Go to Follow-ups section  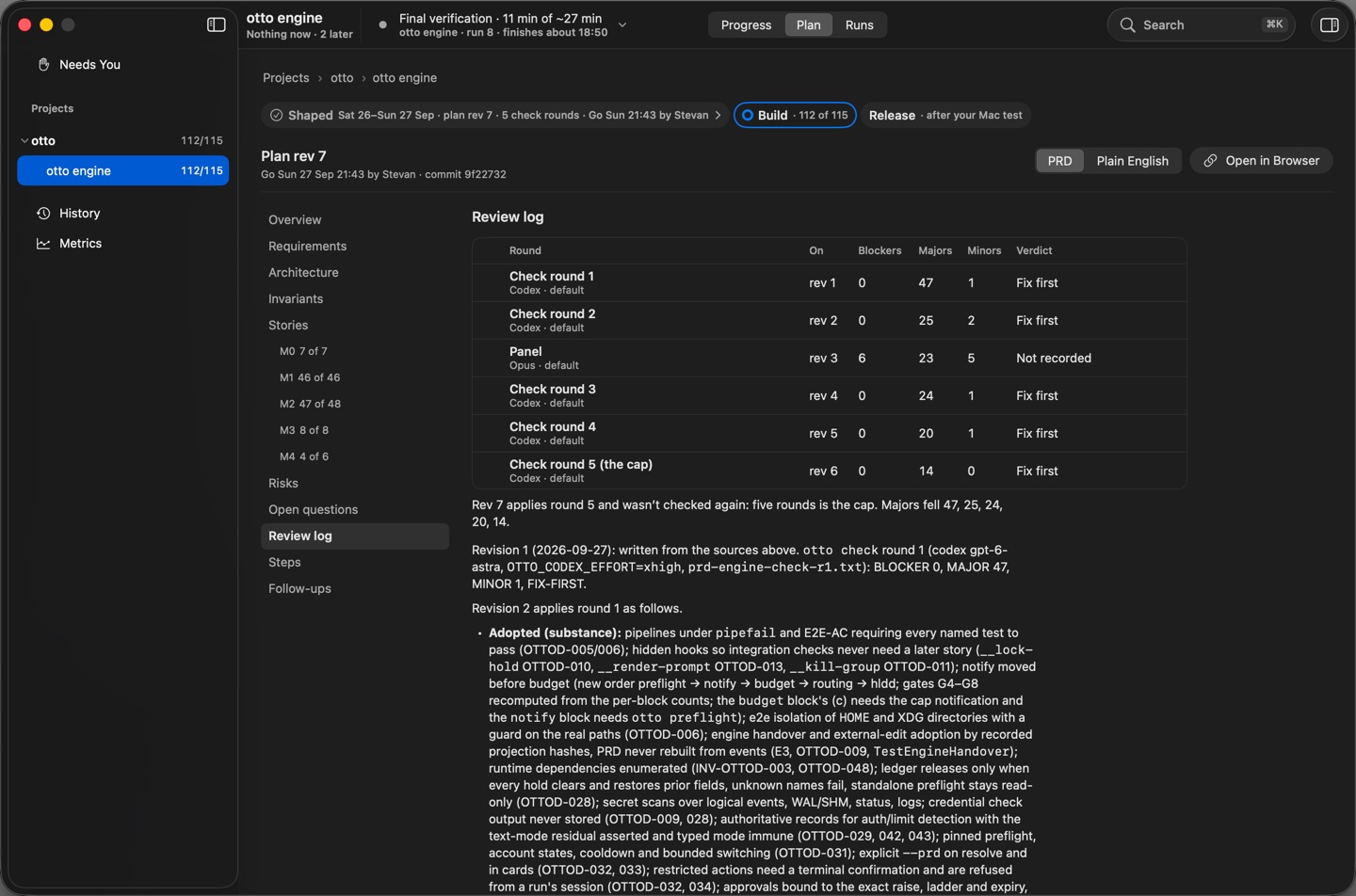[354, 588]
